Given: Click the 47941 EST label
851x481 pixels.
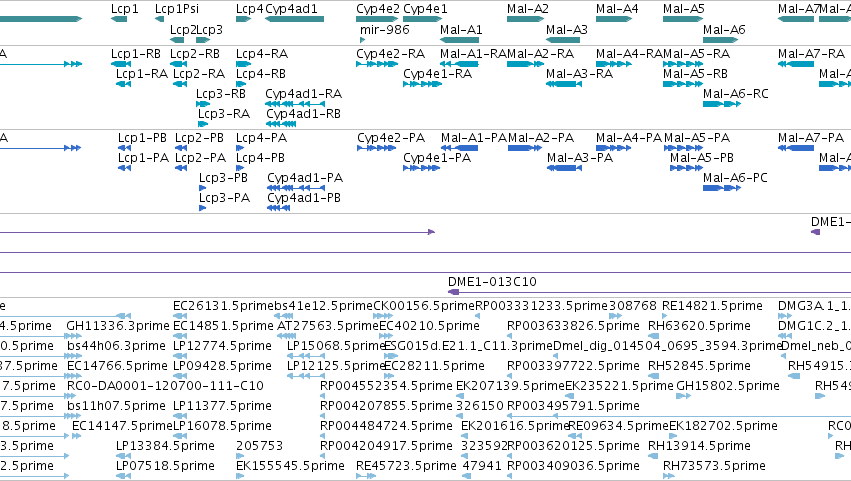Looking at the screenshot, I should click(x=482, y=467).
